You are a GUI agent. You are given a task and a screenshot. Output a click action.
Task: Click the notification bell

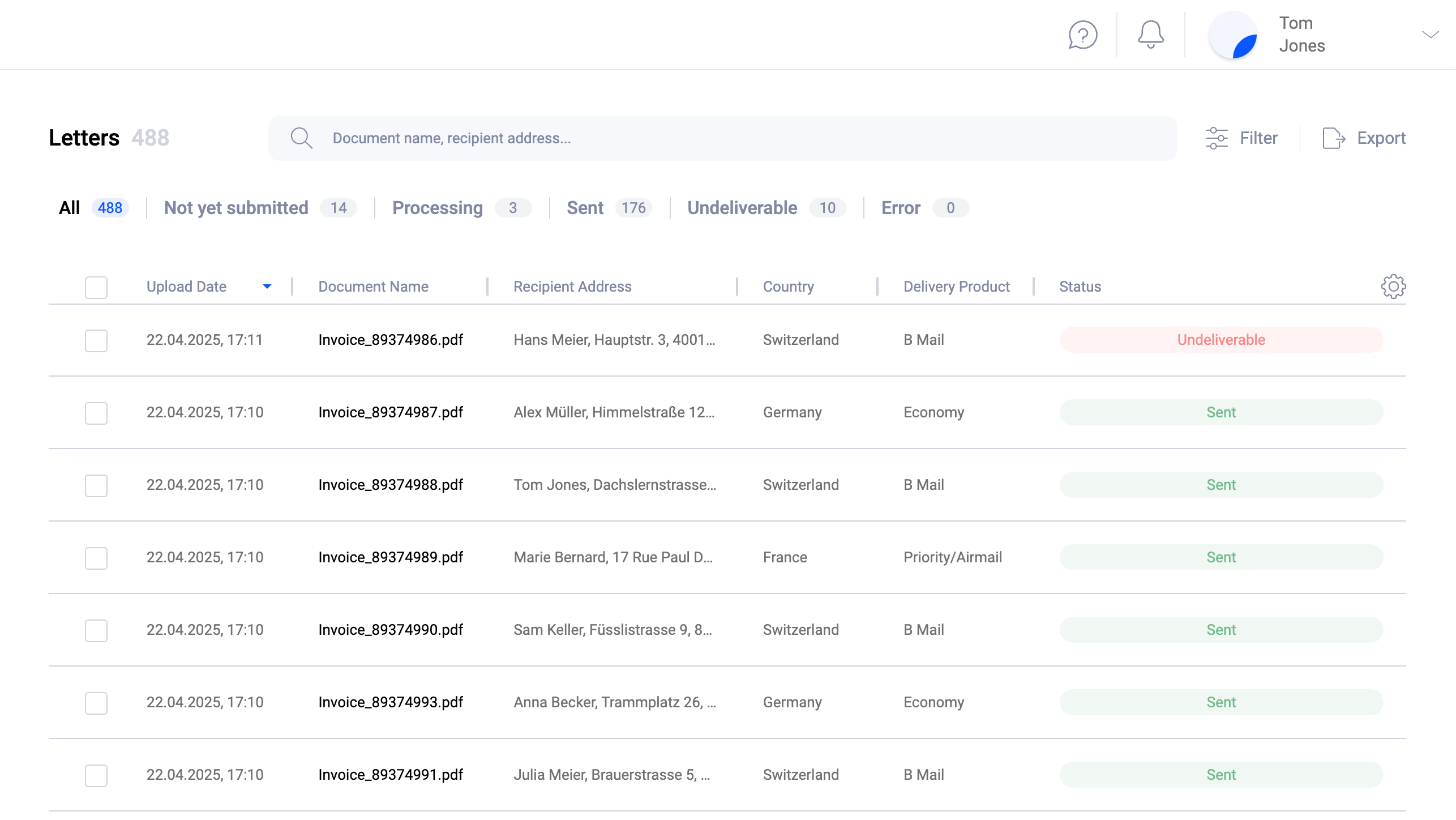point(1151,35)
